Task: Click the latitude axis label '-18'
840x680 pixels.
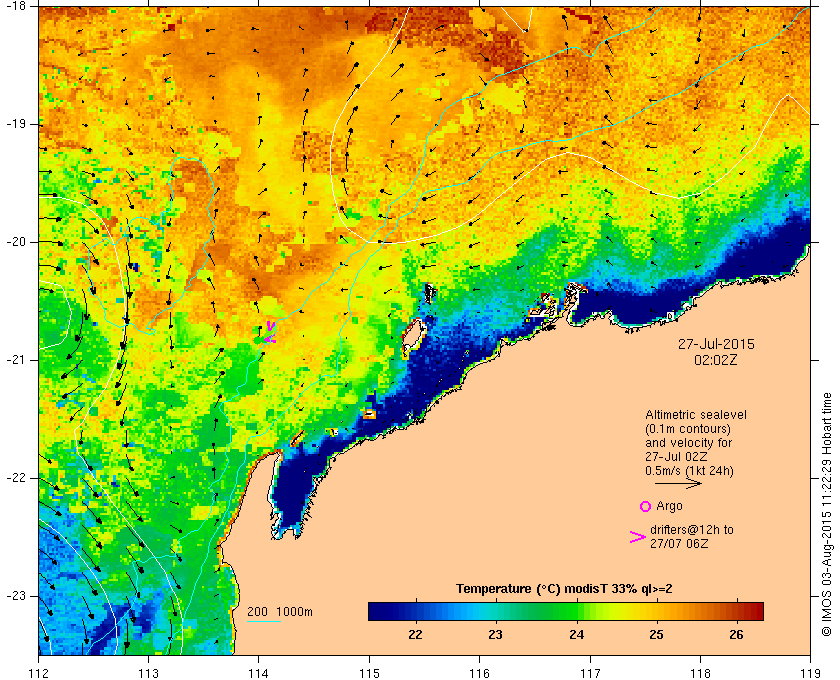Action: click(14, 6)
